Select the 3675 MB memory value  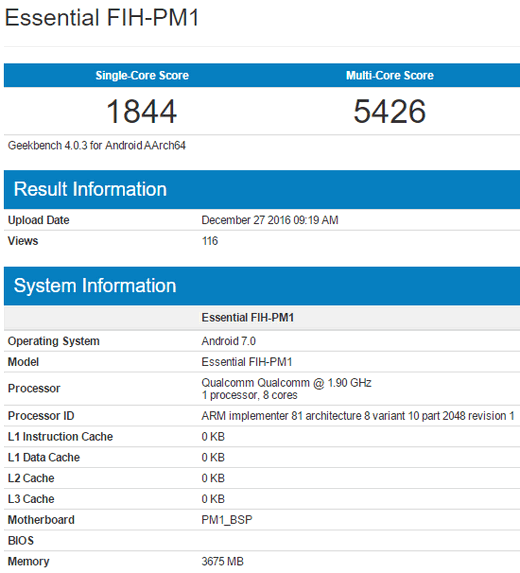[x=223, y=561]
